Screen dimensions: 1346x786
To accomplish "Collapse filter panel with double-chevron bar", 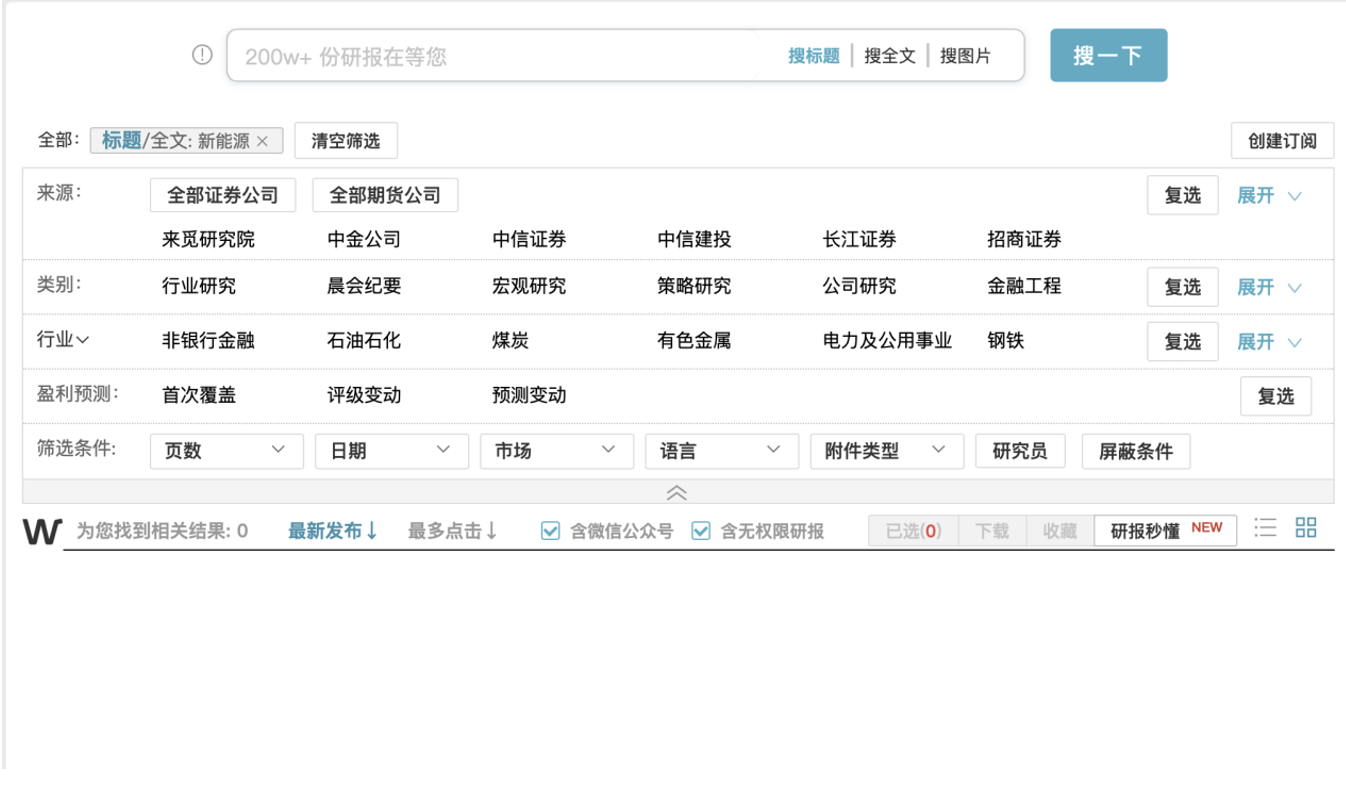I will coord(677,492).
